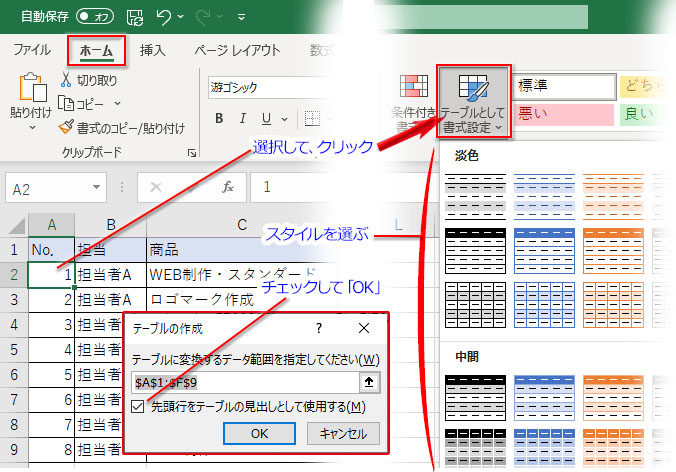Click キャンセル in テーブルの作成 dialog
676x472 pixels.
coord(343,434)
